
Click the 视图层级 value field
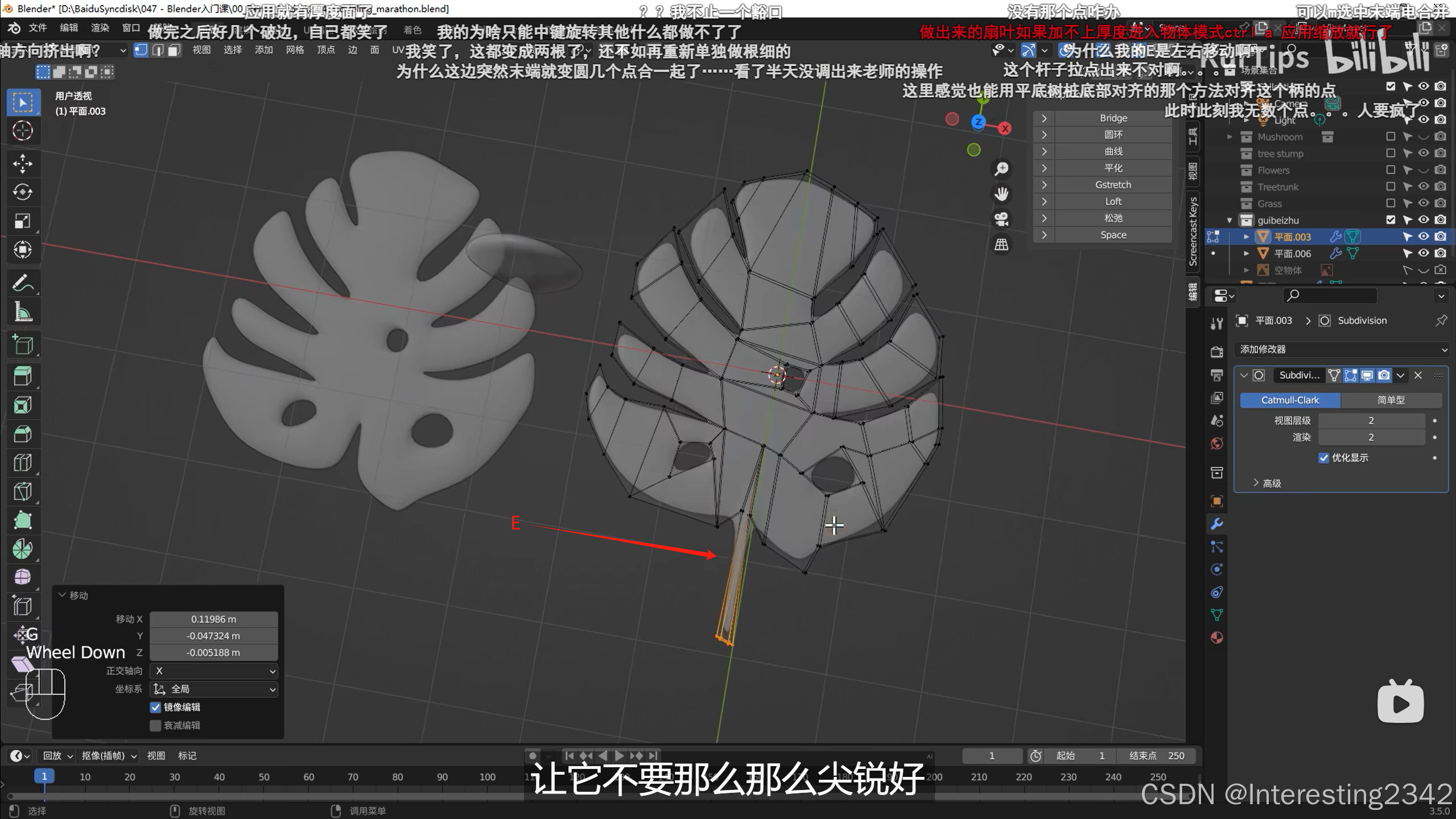[x=1371, y=420]
